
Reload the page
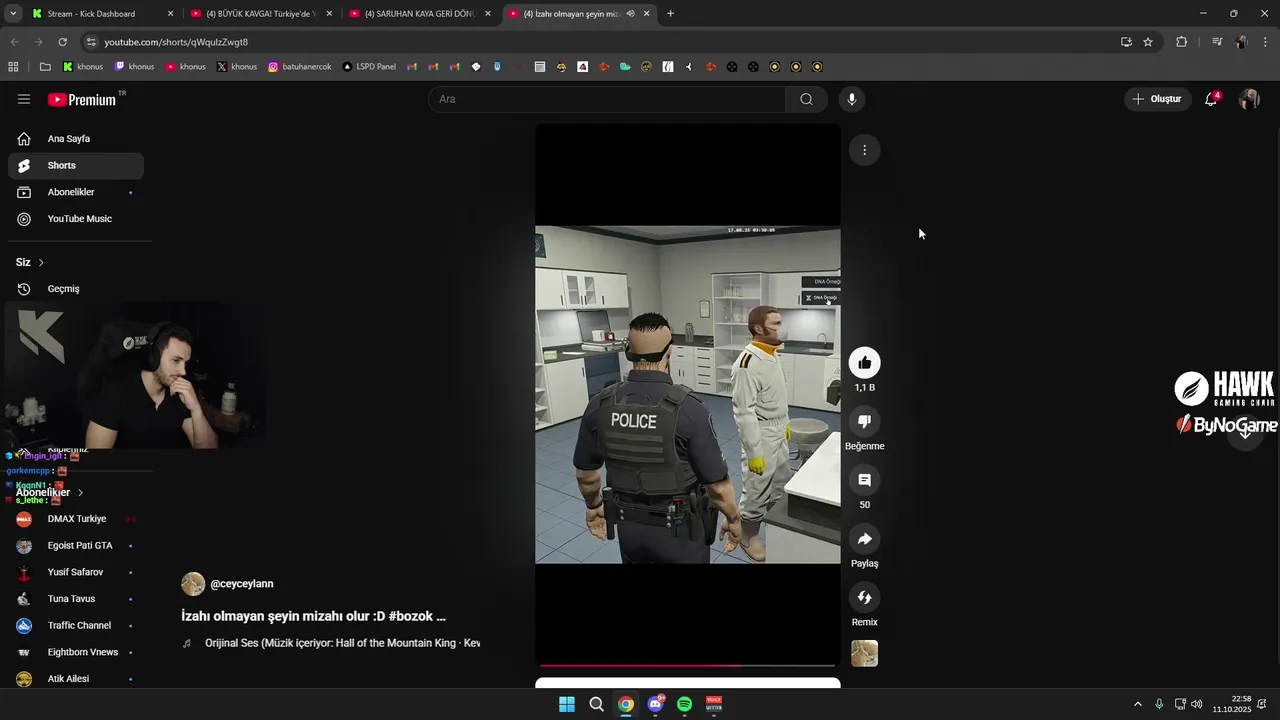[x=62, y=42]
